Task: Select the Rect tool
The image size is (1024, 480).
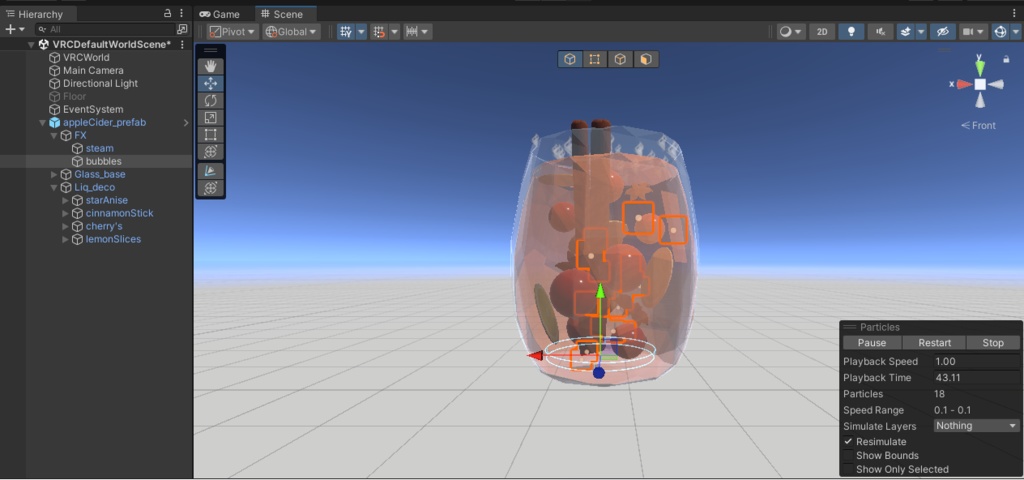Action: tap(210, 135)
